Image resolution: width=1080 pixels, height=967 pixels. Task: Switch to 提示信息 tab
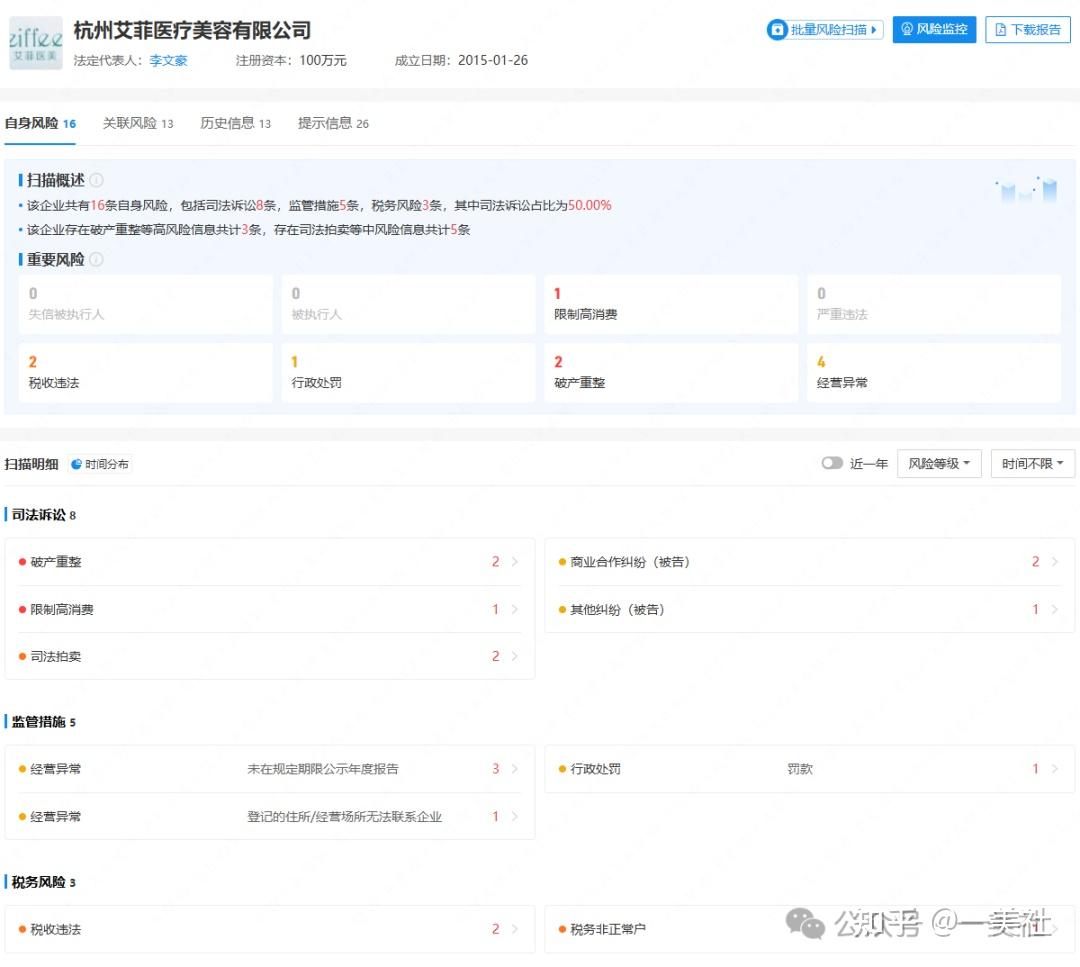coord(333,123)
